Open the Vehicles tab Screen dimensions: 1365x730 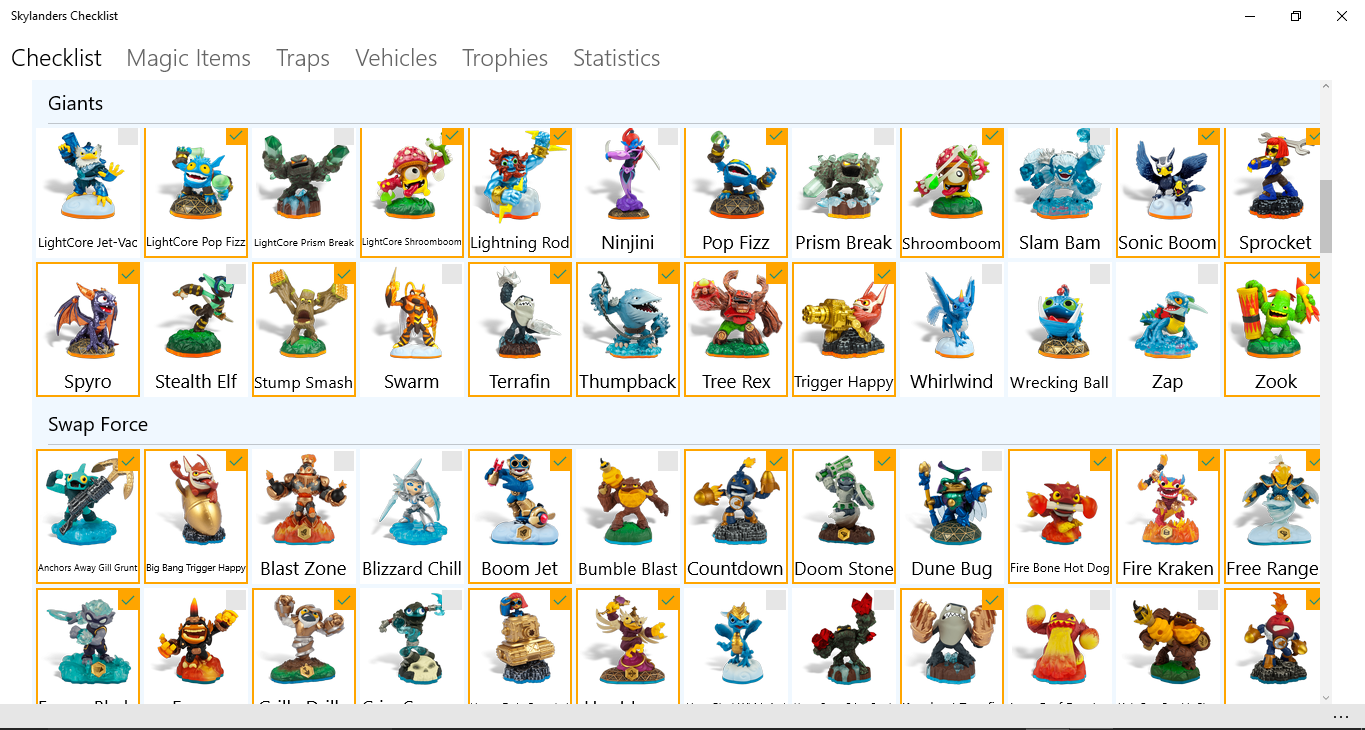[x=396, y=58]
